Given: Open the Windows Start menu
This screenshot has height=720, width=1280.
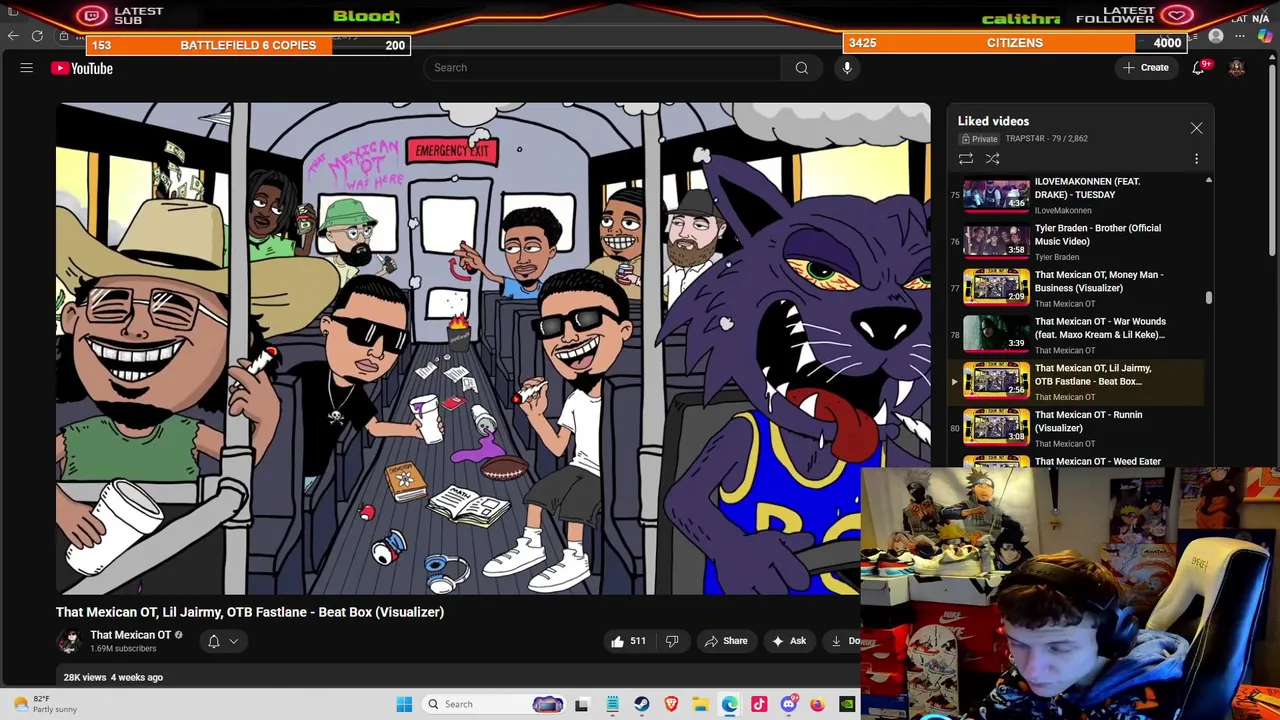Looking at the screenshot, I should click(x=404, y=704).
